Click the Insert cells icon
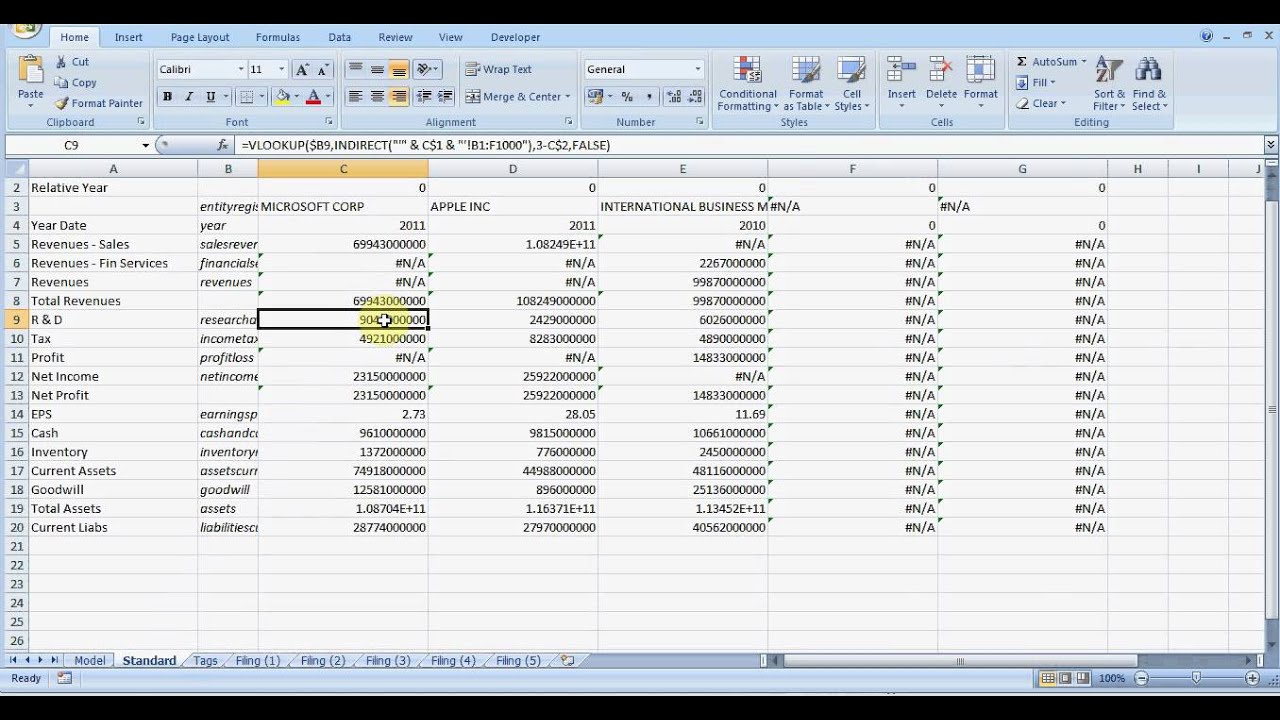The width and height of the screenshot is (1280, 720). click(901, 70)
